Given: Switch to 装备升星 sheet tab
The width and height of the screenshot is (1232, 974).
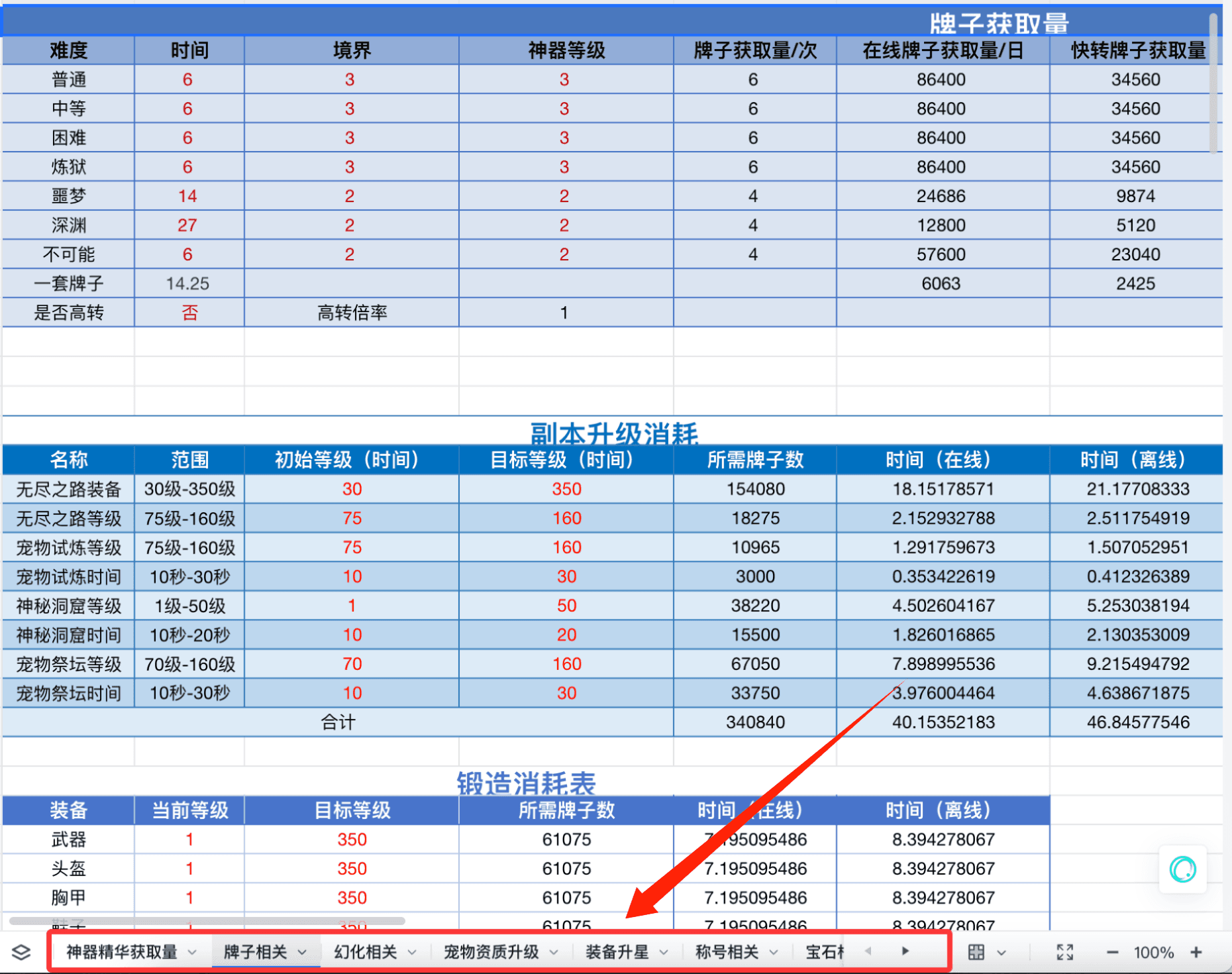Looking at the screenshot, I should click(617, 952).
